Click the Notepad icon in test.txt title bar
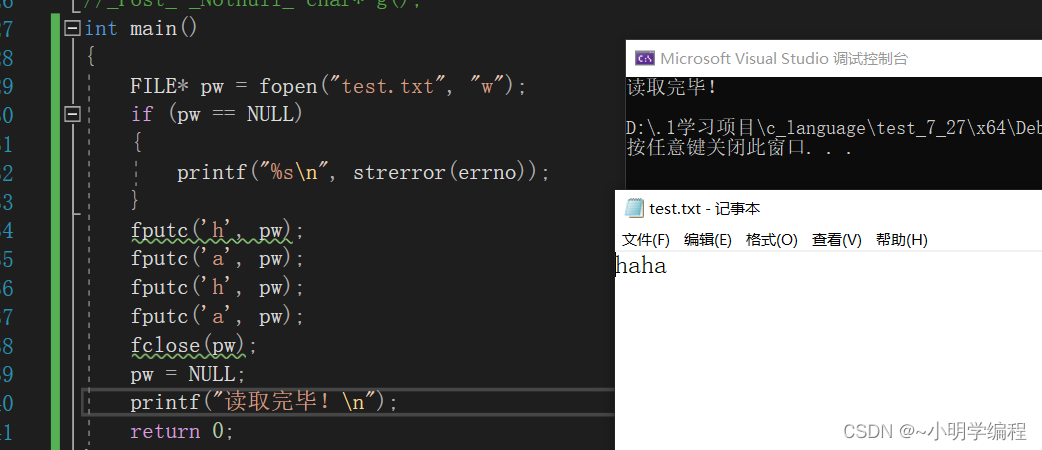 tap(635, 208)
